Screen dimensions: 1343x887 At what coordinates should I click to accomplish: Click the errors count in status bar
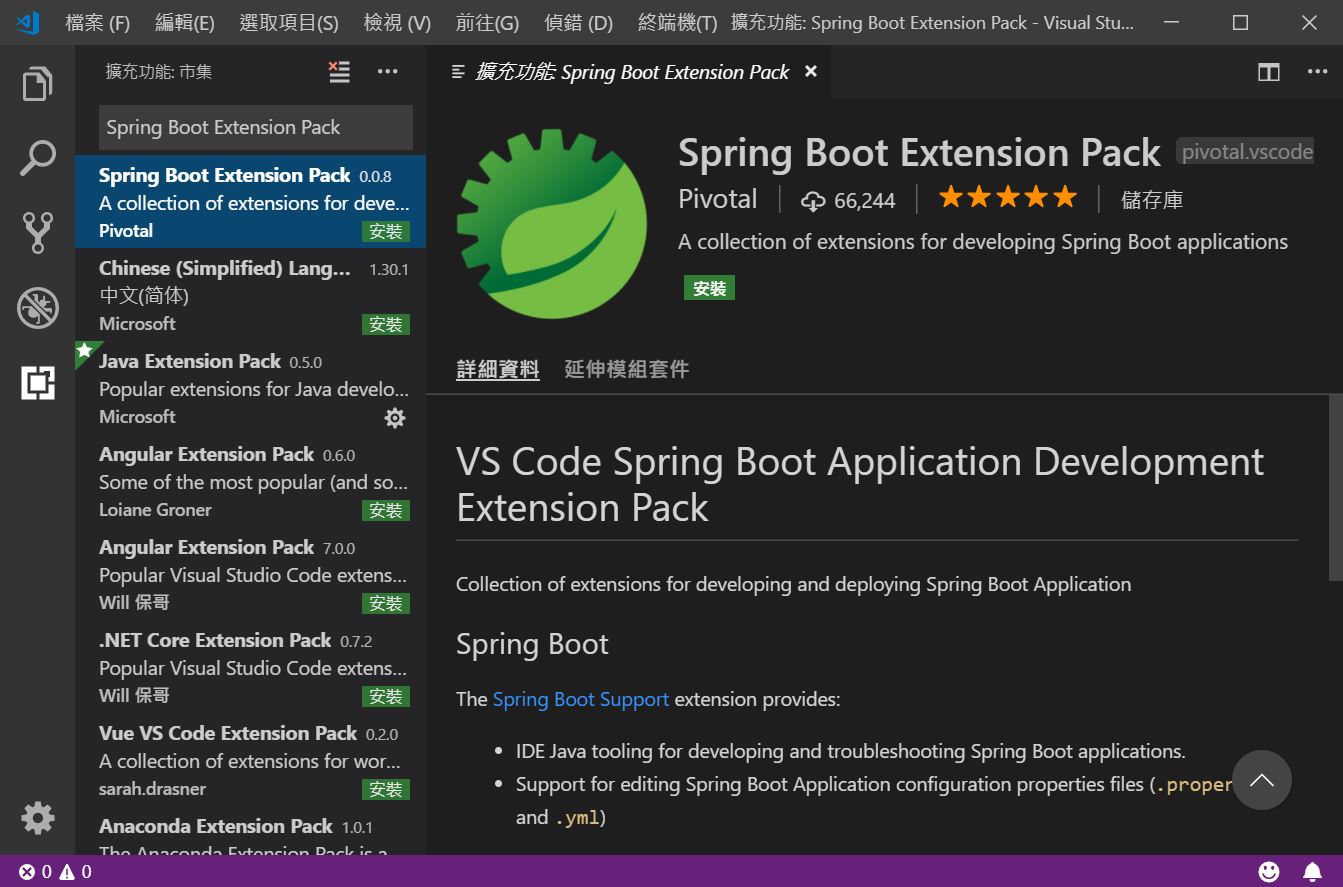35,872
